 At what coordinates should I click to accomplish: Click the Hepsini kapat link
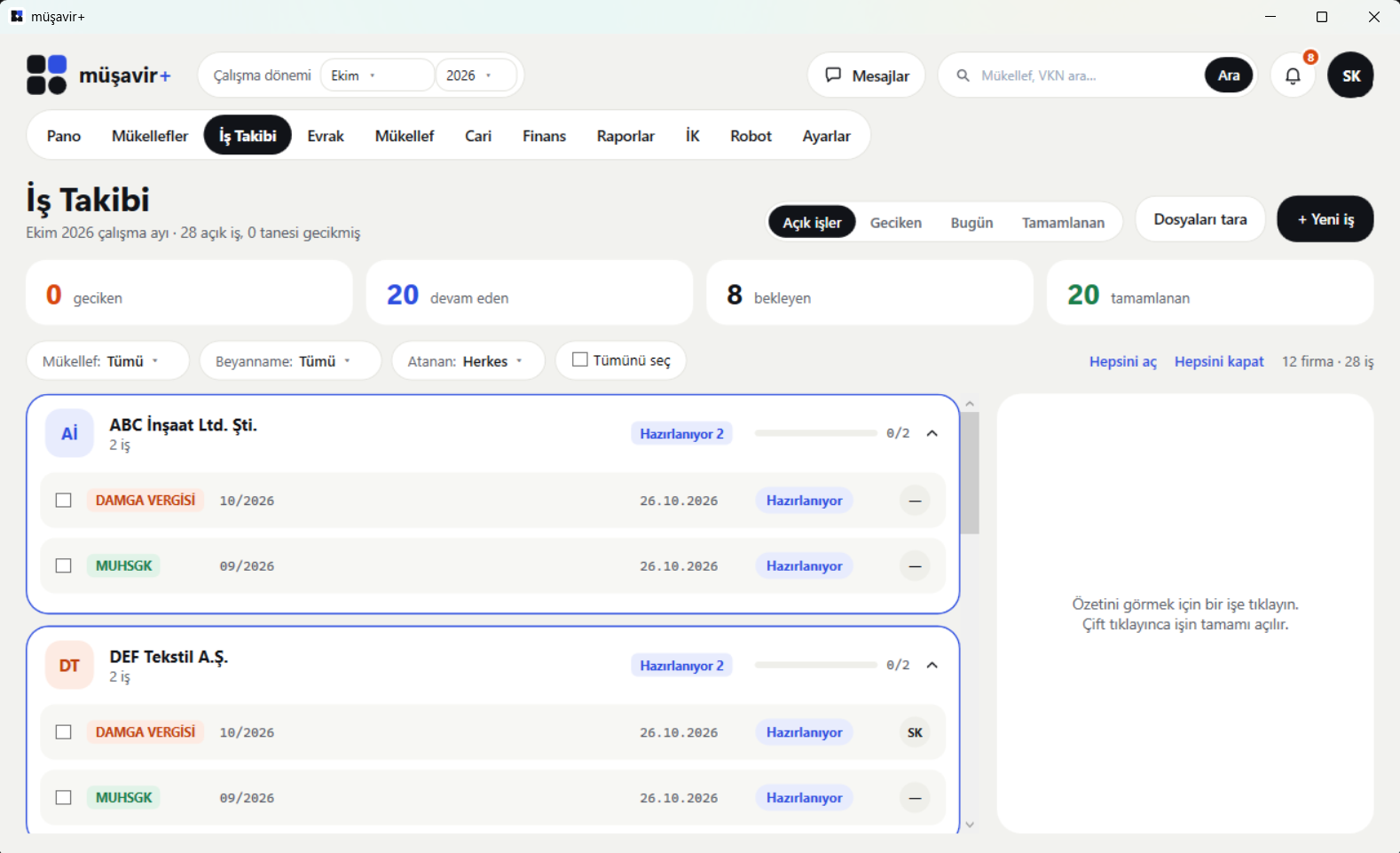pyautogui.click(x=1219, y=361)
